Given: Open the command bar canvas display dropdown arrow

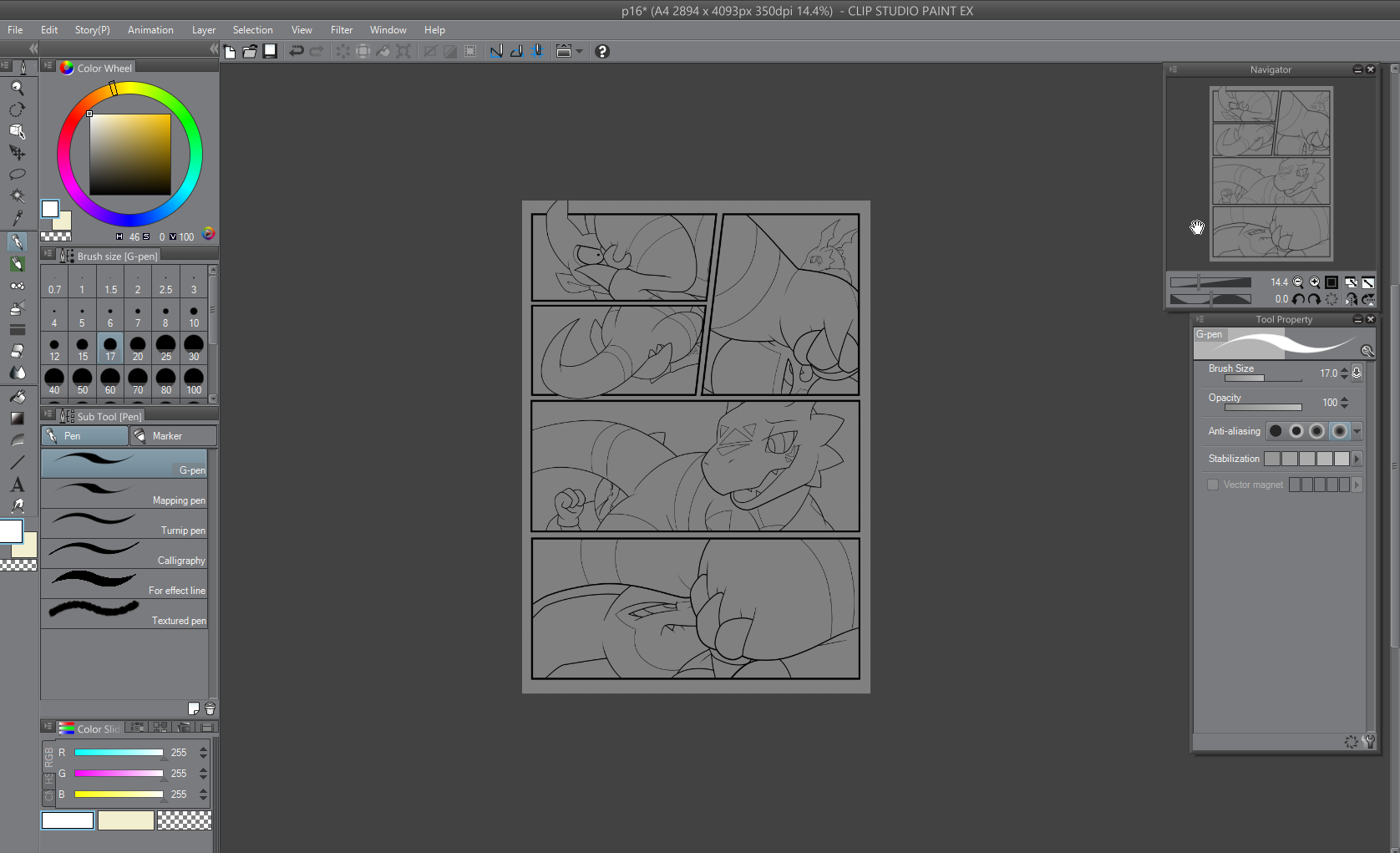Looking at the screenshot, I should pyautogui.click(x=579, y=52).
